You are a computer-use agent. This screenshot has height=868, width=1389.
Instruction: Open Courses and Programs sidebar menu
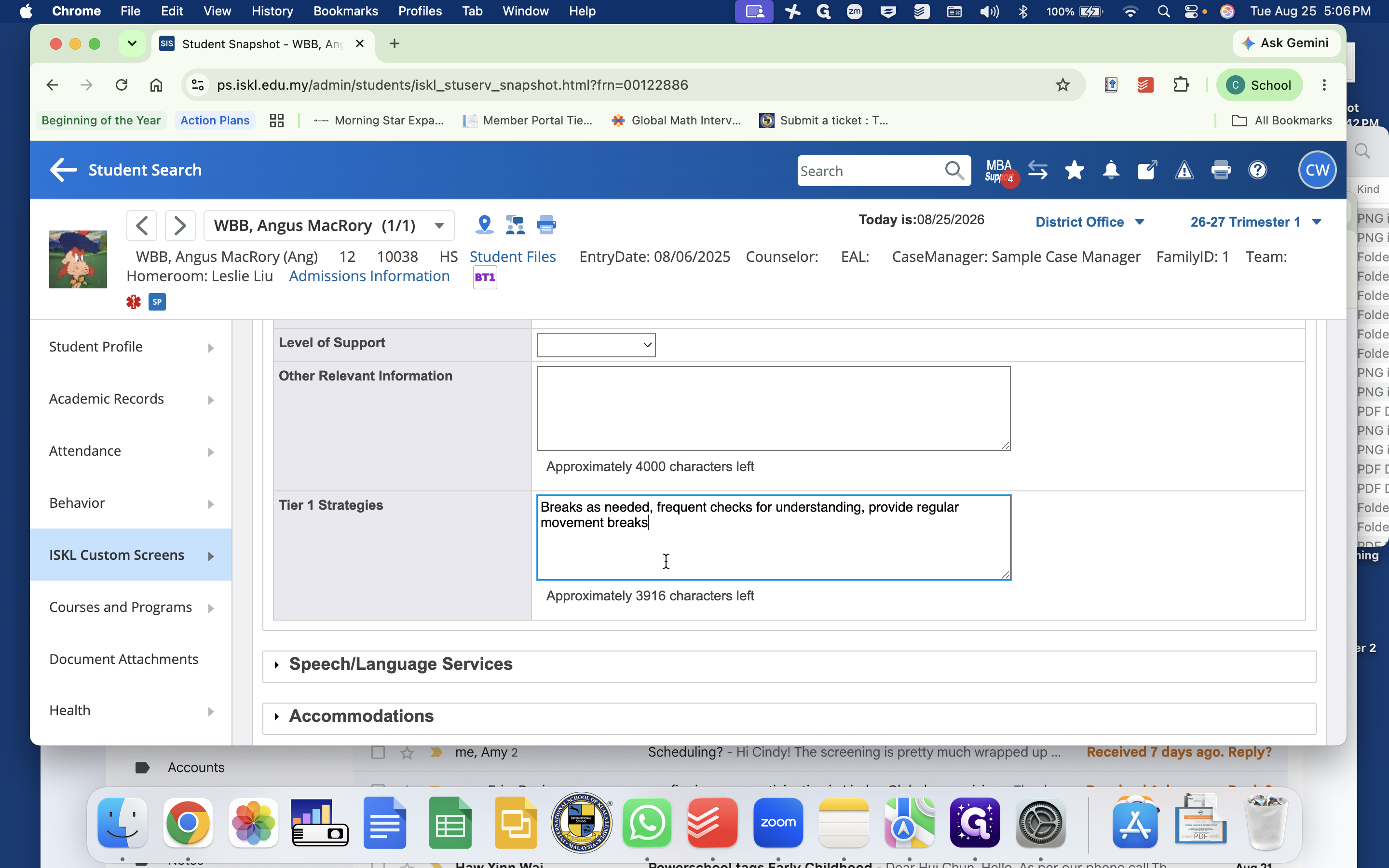coord(131,608)
